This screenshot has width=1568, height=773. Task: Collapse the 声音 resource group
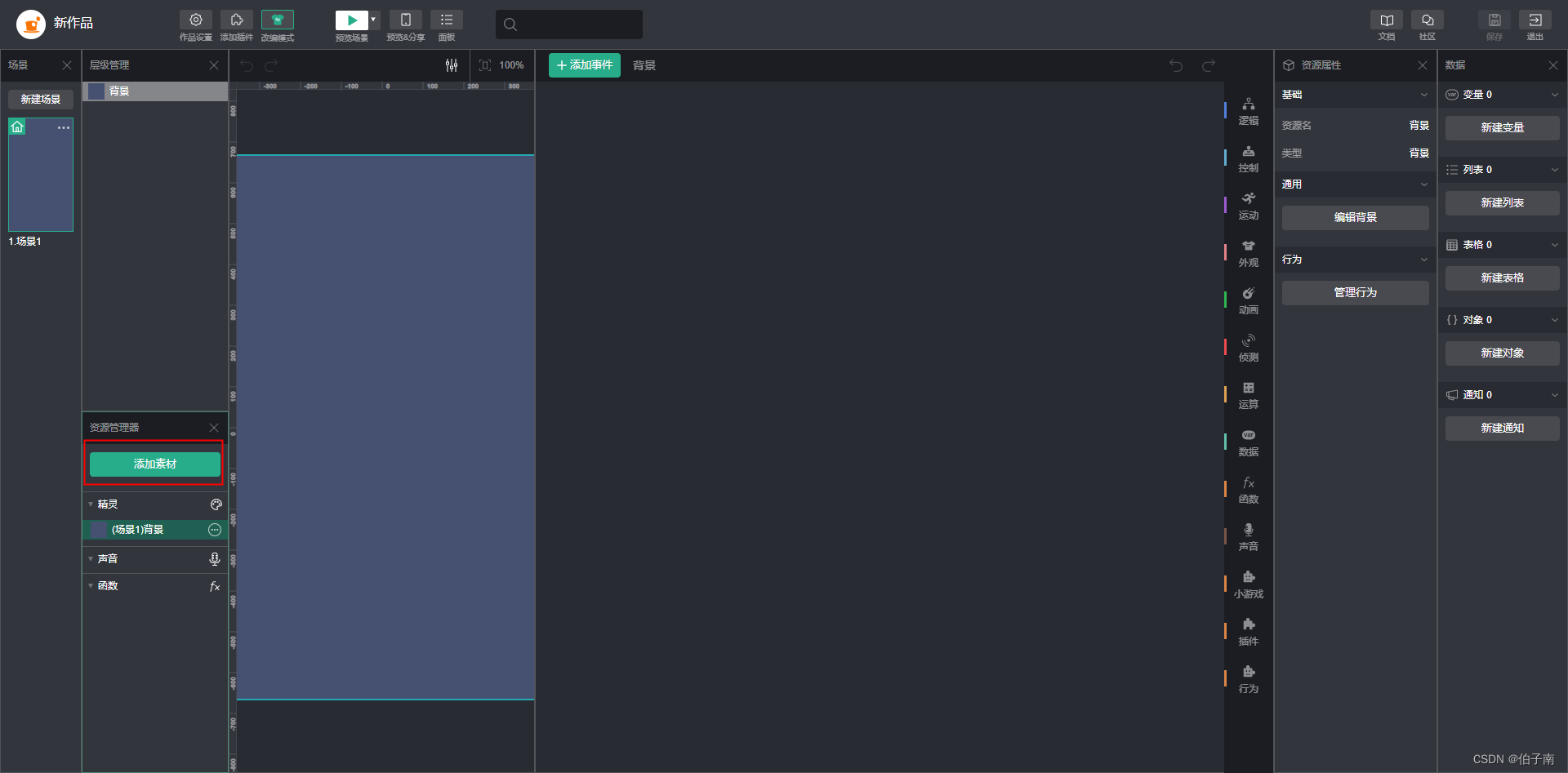91,559
